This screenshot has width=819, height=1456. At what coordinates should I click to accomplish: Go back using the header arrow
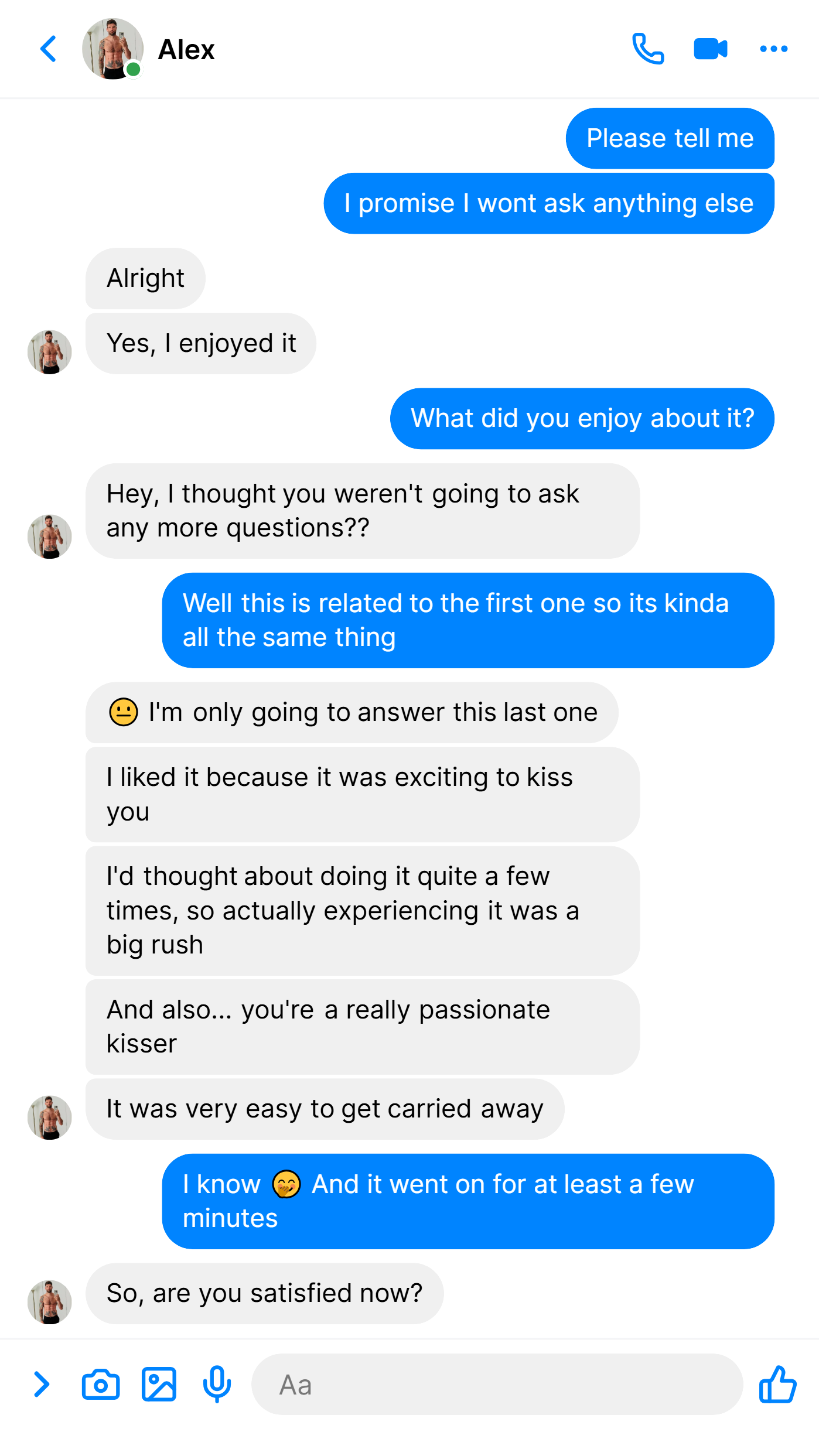click(49, 49)
